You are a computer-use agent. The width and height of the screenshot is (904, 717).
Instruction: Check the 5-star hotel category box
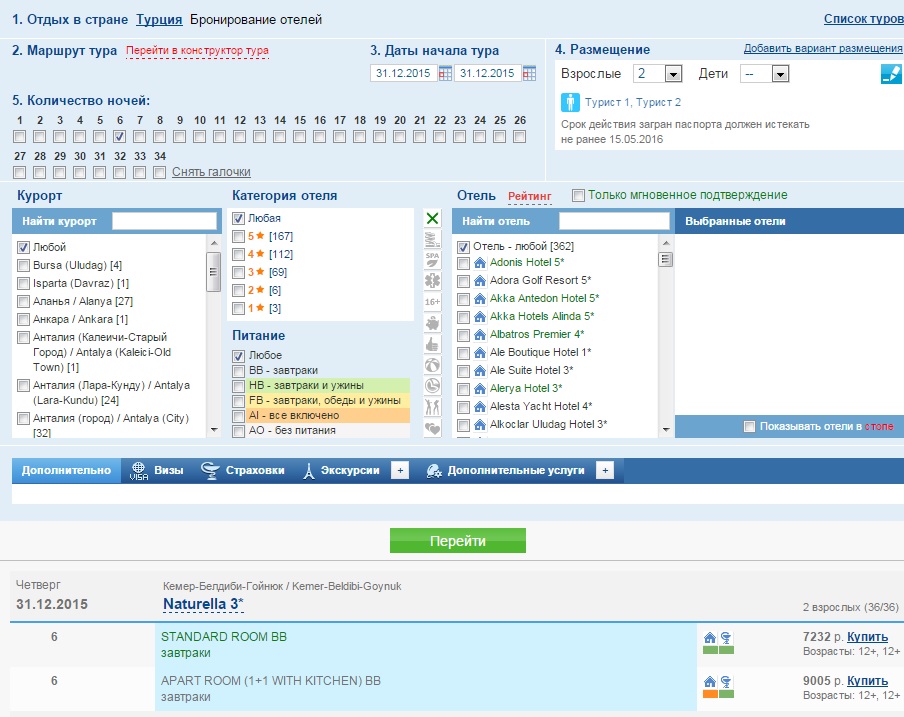coord(238,236)
